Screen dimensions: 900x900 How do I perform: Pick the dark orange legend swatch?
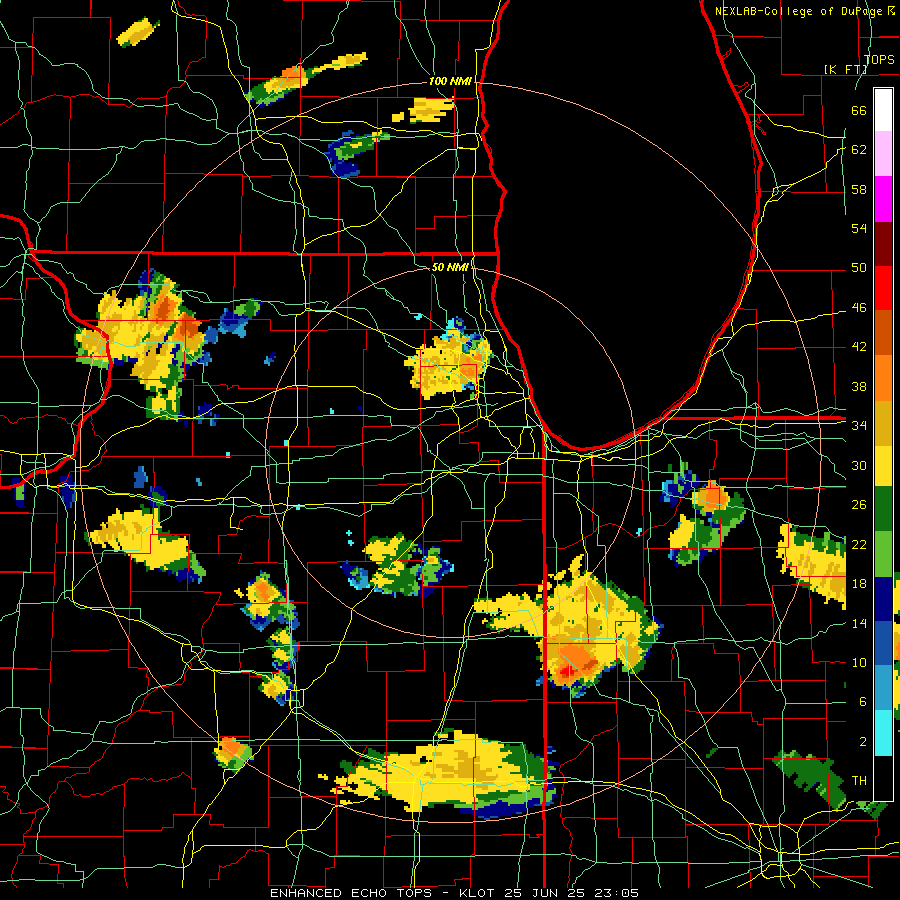click(883, 332)
